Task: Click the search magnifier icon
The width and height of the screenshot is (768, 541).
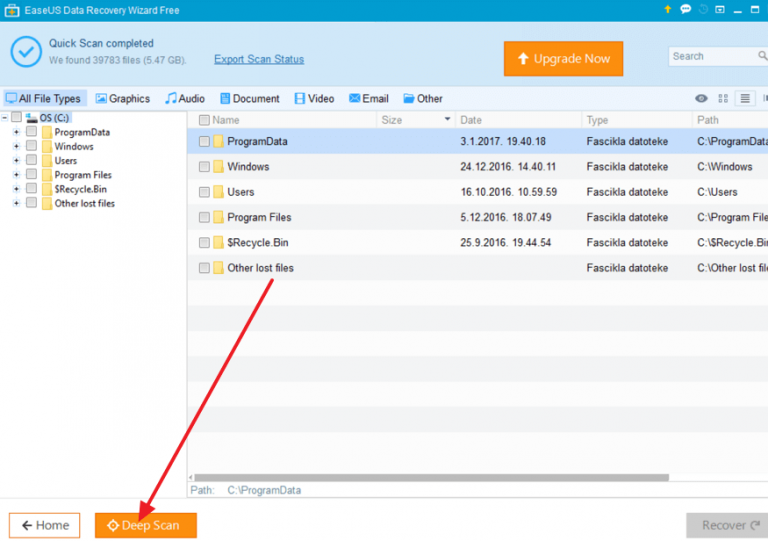Action: pos(762,56)
